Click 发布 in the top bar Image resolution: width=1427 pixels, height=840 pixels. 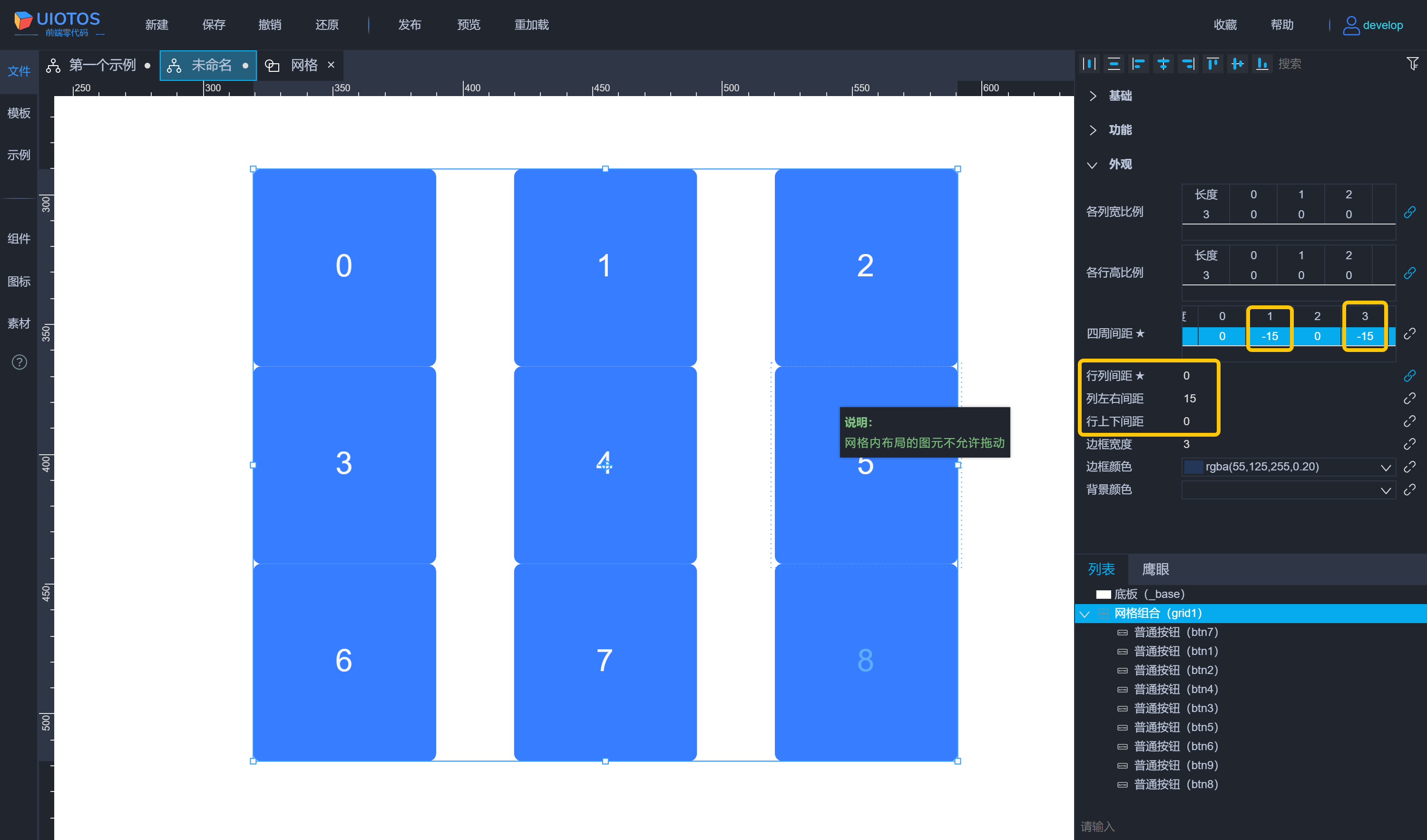410,25
